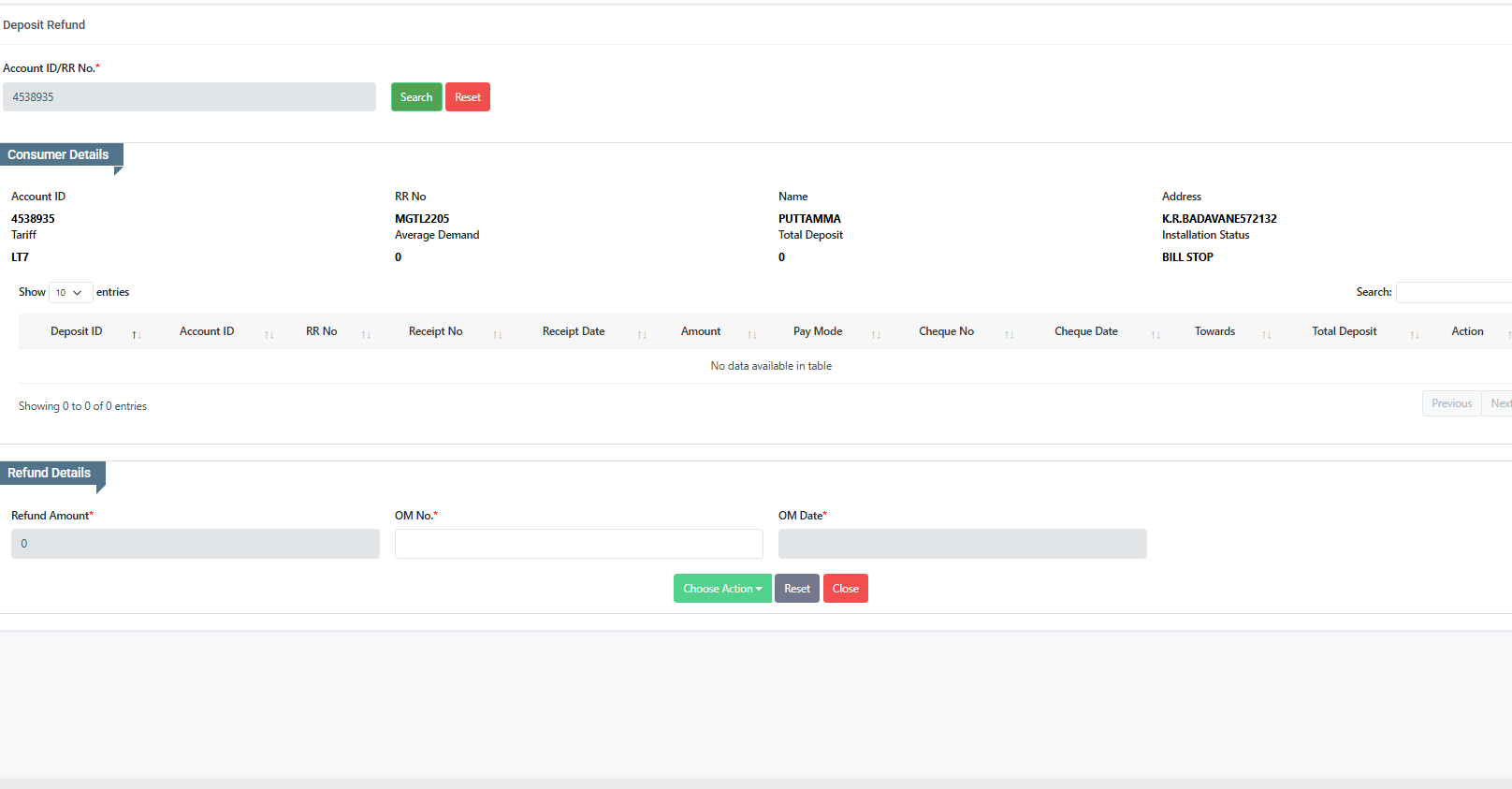Click the red Close button

[x=846, y=589]
